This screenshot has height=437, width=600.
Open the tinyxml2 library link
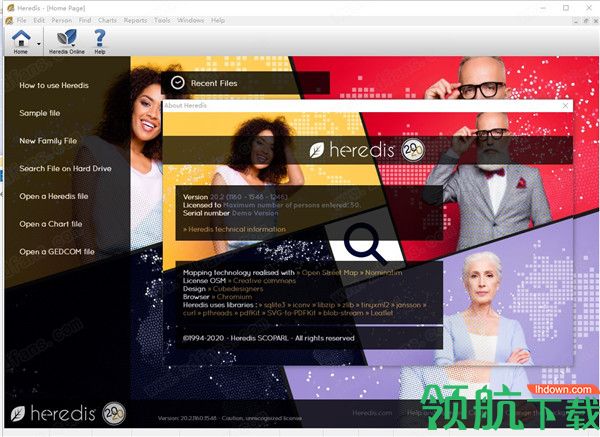pos(373,305)
